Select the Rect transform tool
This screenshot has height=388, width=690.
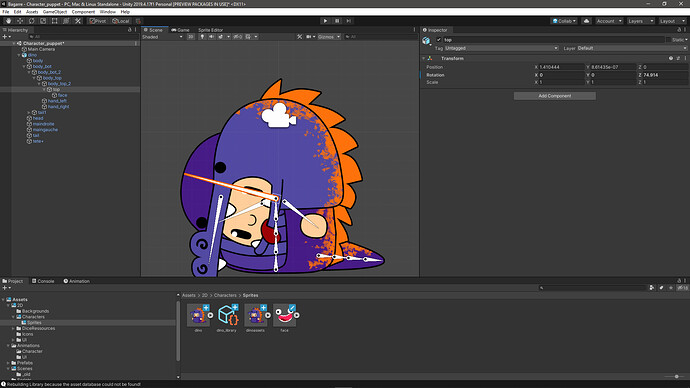[55, 21]
